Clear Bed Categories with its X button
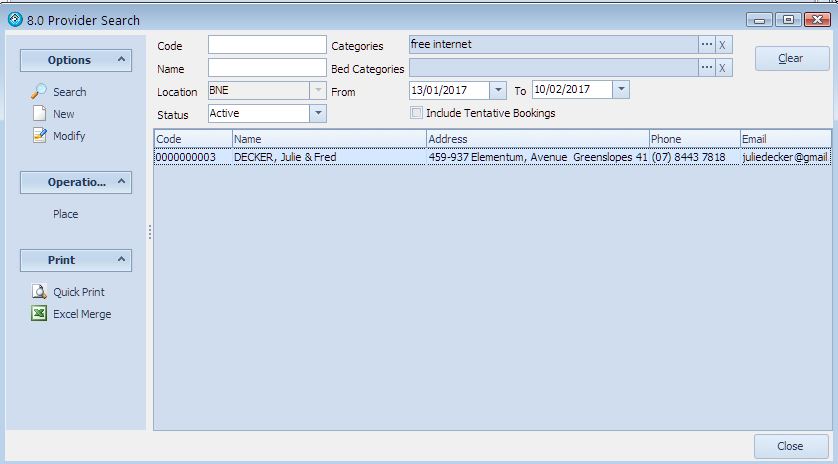 pos(723,68)
